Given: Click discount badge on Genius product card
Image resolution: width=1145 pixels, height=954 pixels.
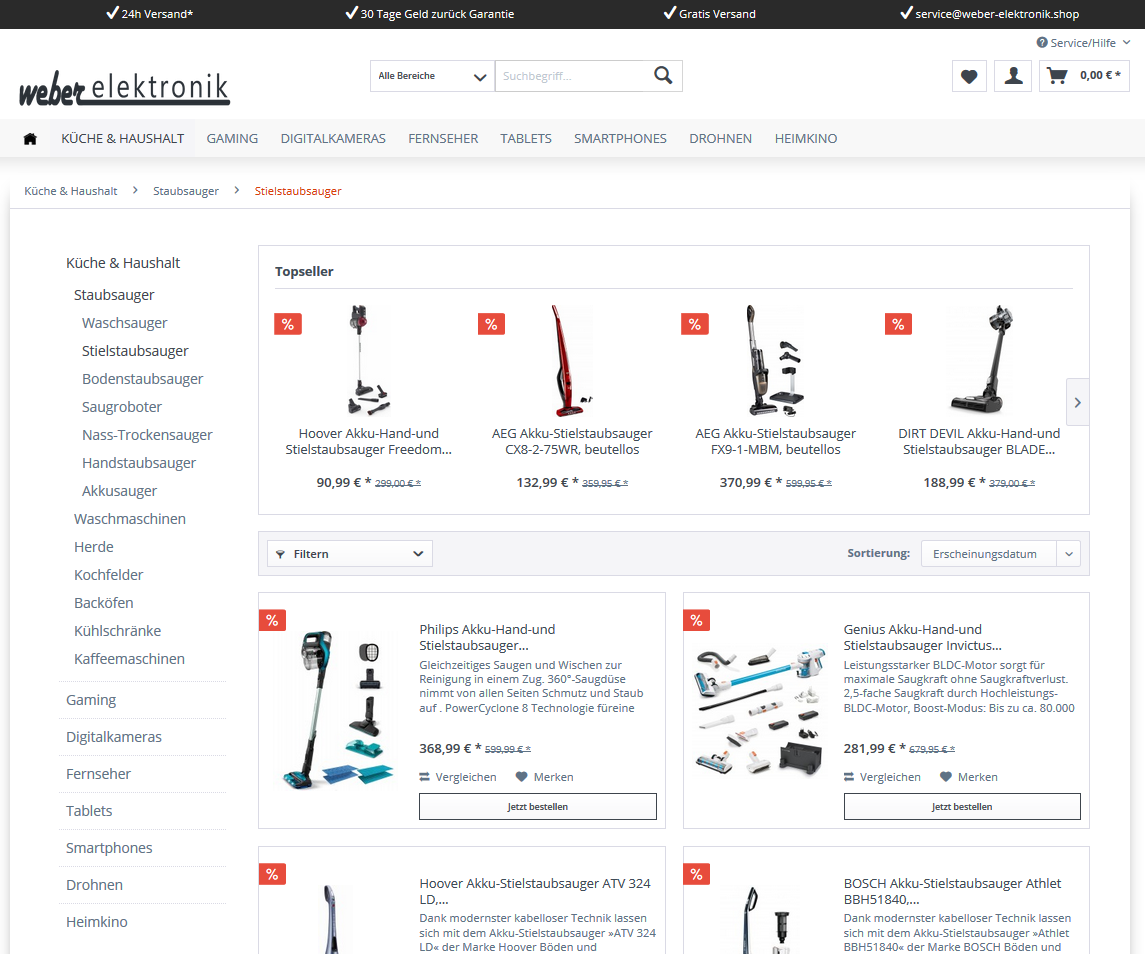Looking at the screenshot, I should pos(697,620).
